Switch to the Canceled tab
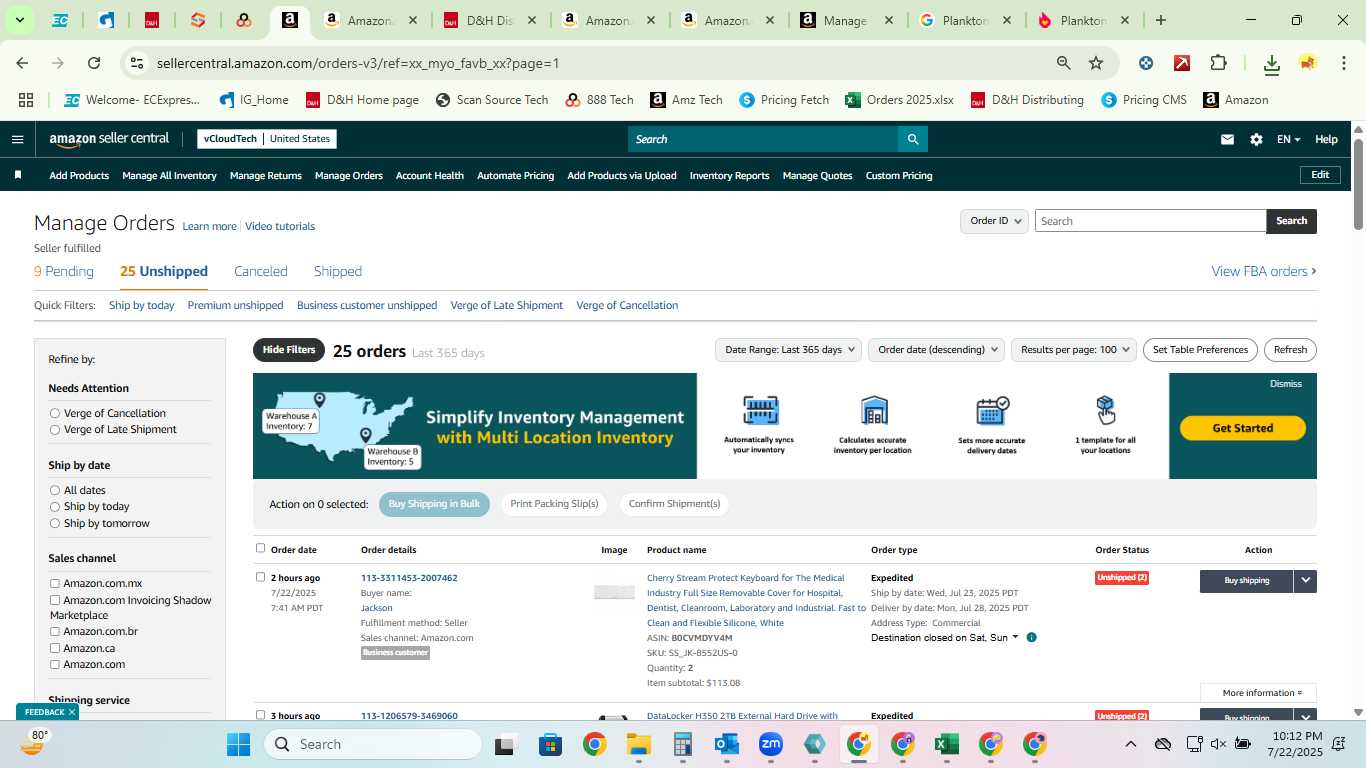 [x=261, y=271]
